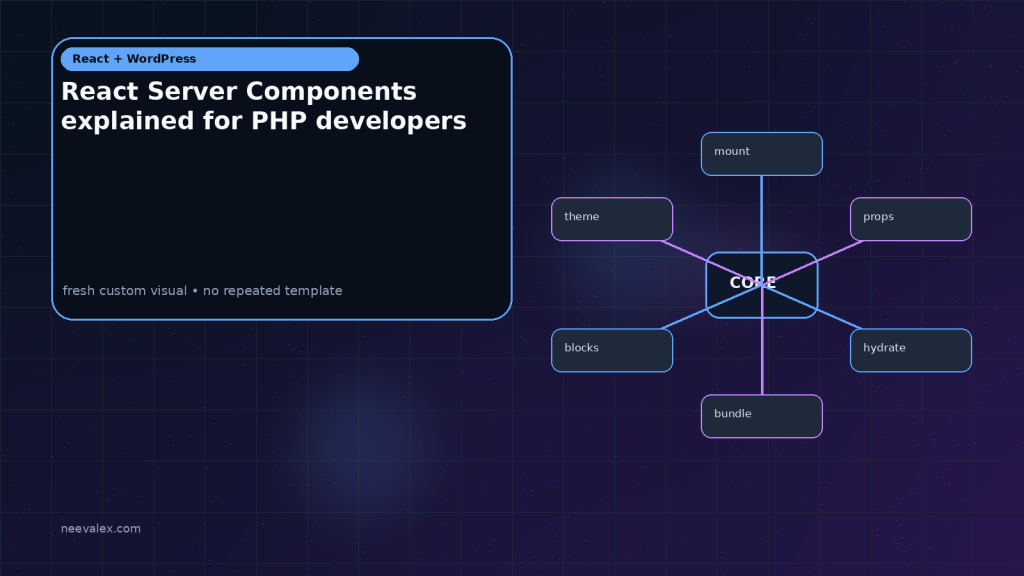Select the props node
The height and width of the screenshot is (576, 1024).
click(x=911, y=219)
